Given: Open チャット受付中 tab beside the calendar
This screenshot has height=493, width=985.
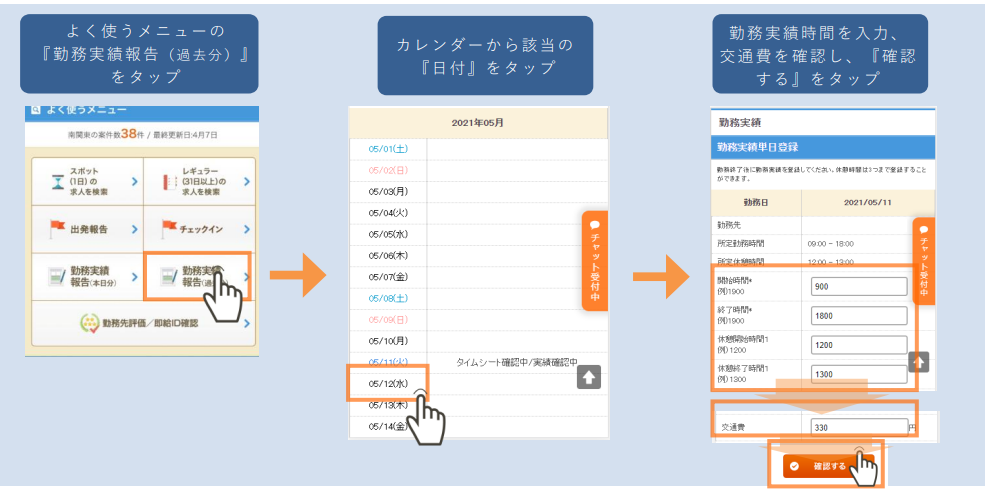Looking at the screenshot, I should 595,261.
